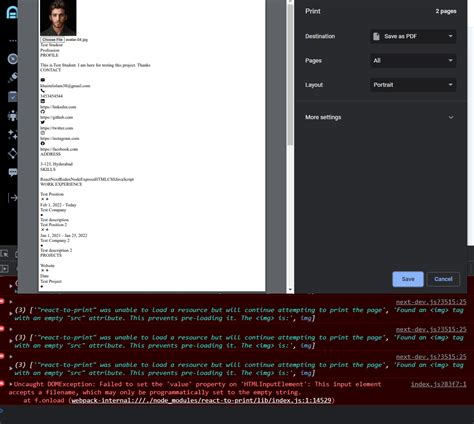
Task: Select the DevTools inspect element icon
Action: point(5,254)
